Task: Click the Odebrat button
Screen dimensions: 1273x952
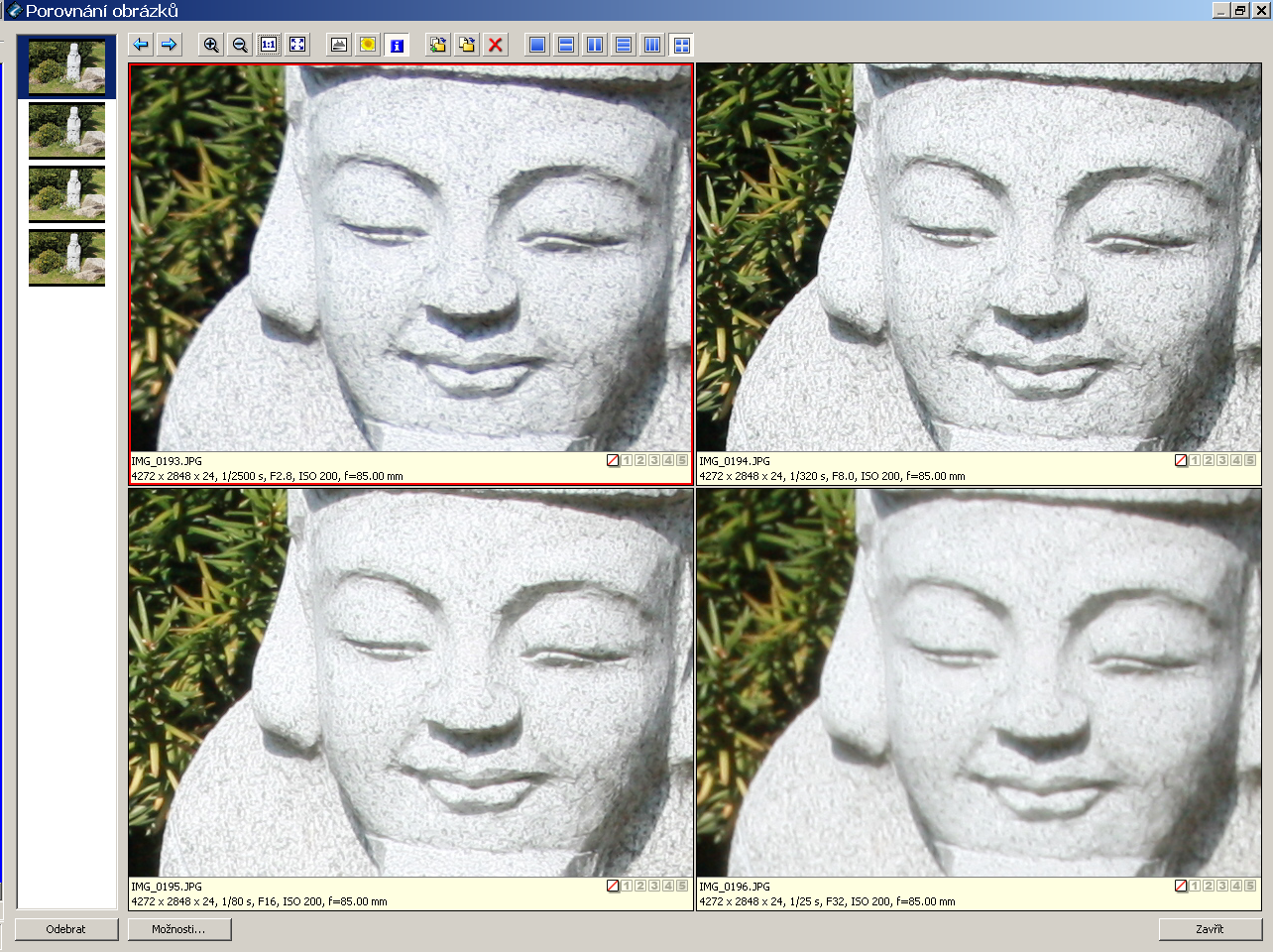Action: tap(66, 929)
